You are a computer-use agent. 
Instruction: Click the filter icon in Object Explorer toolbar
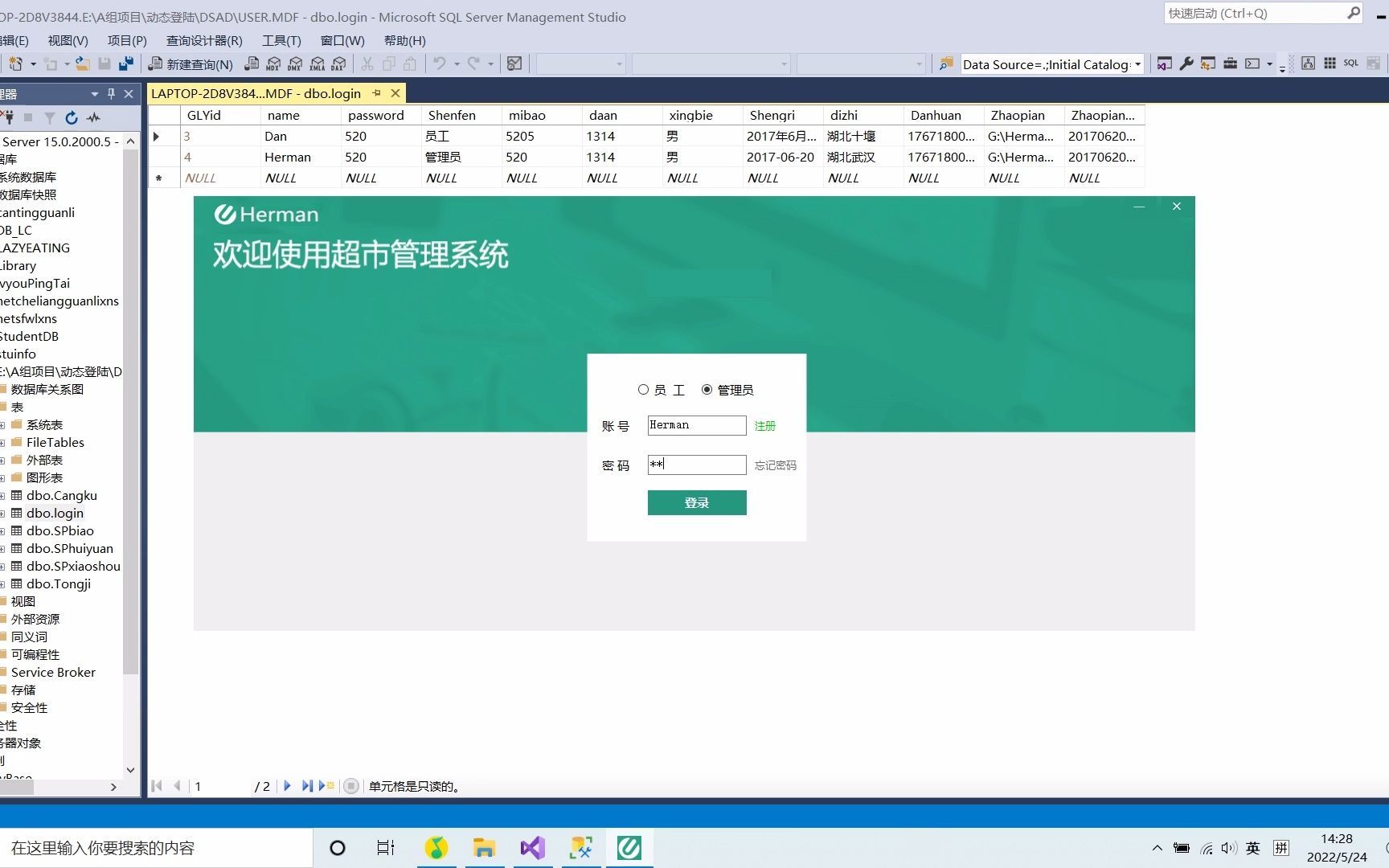click(49, 117)
